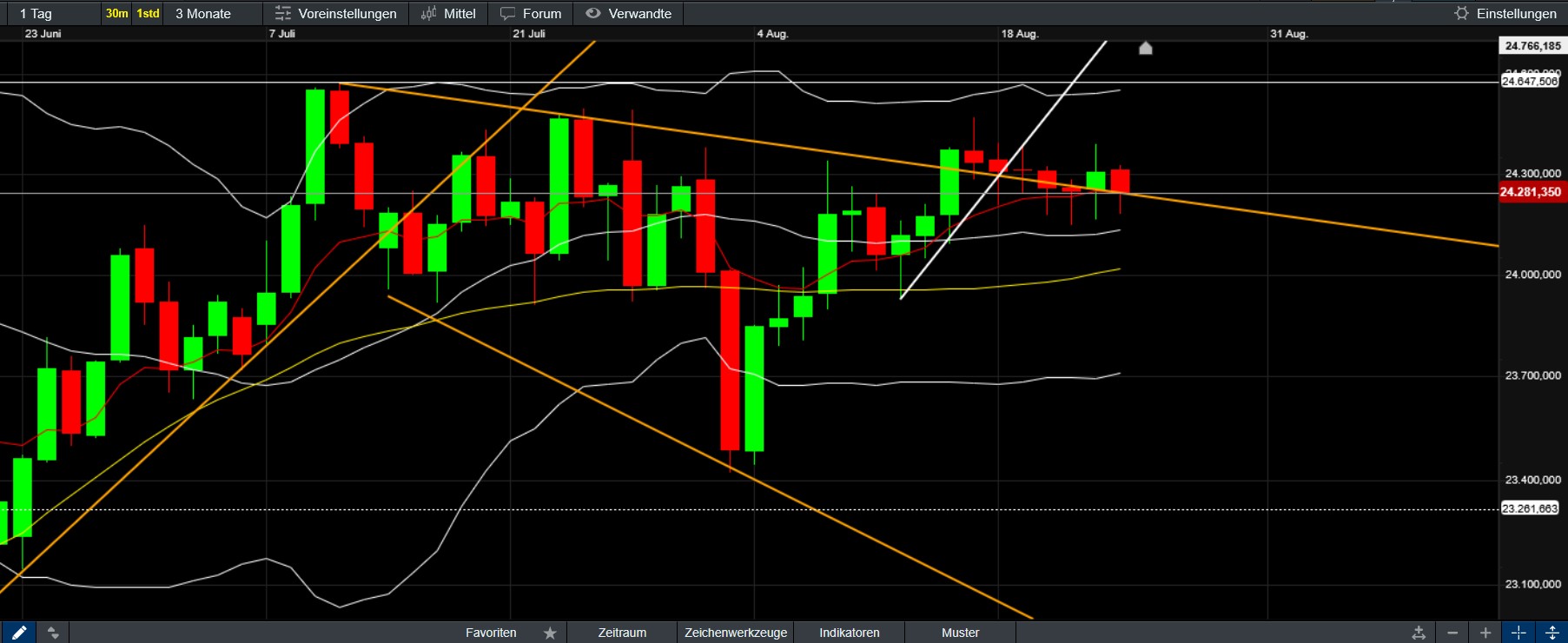The image size is (1568, 643).
Task: Open the Forum panel
Action: click(531, 13)
